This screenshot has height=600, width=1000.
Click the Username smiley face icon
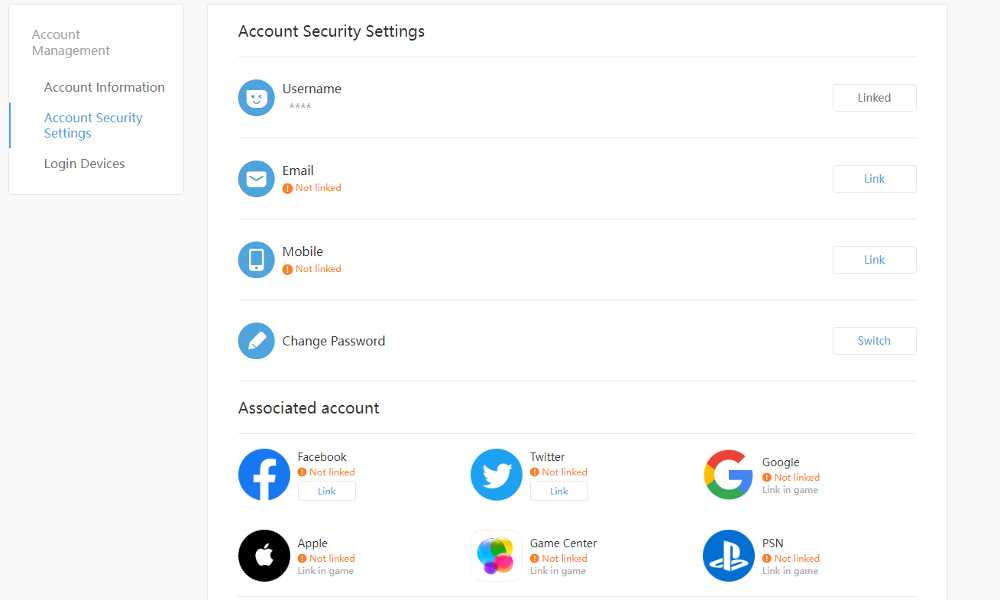coord(256,98)
